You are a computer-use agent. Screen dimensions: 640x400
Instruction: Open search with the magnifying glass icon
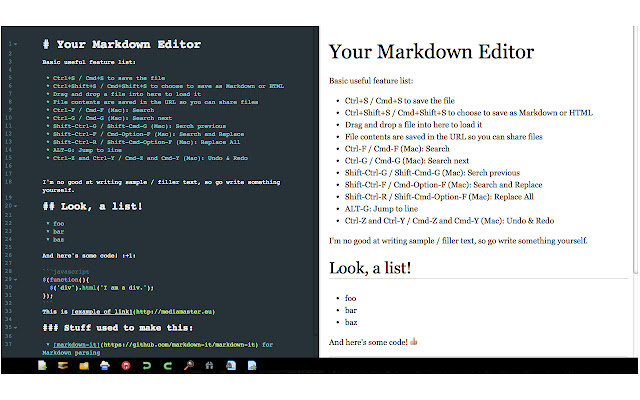(189, 365)
